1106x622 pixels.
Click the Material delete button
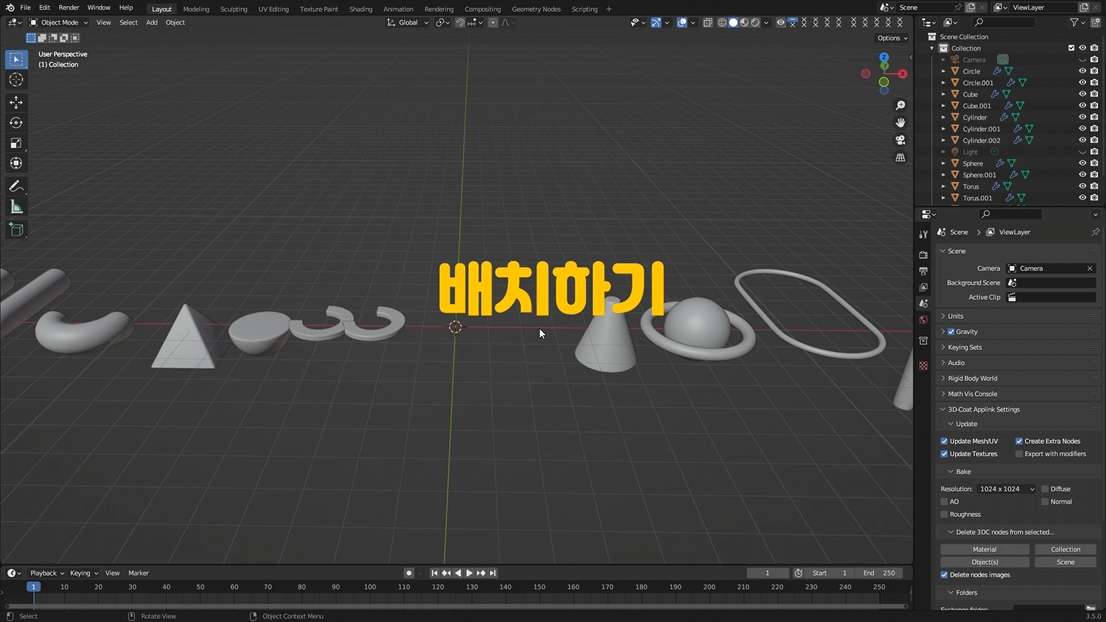[x=985, y=549]
